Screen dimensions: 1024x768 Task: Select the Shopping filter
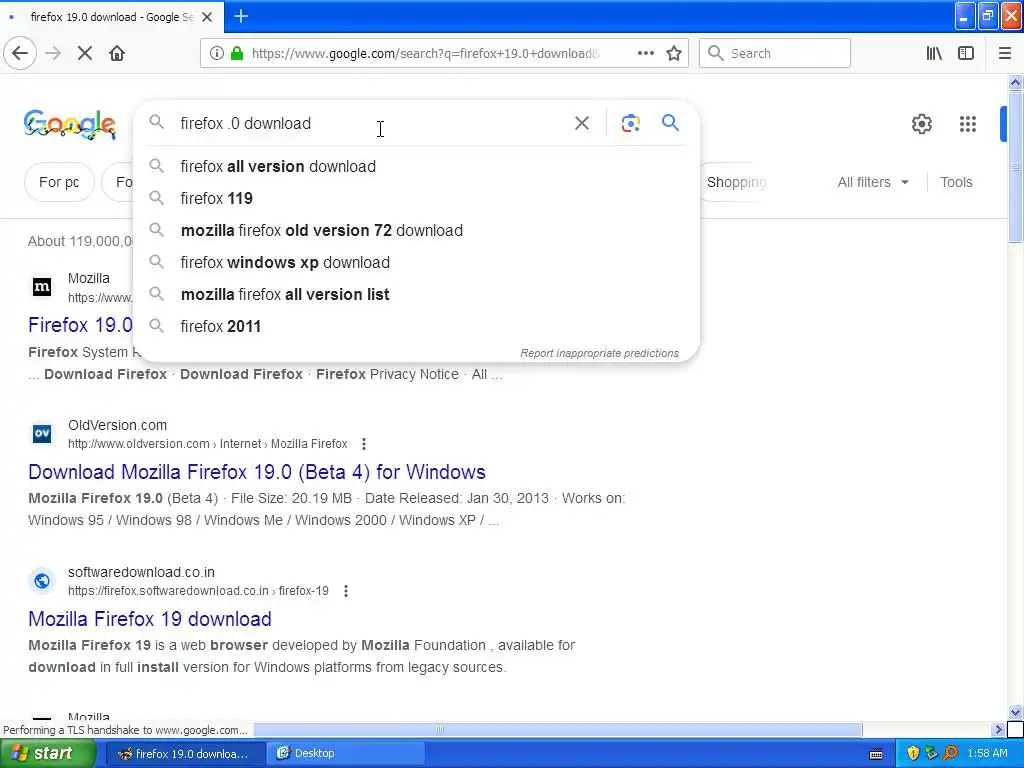[736, 182]
